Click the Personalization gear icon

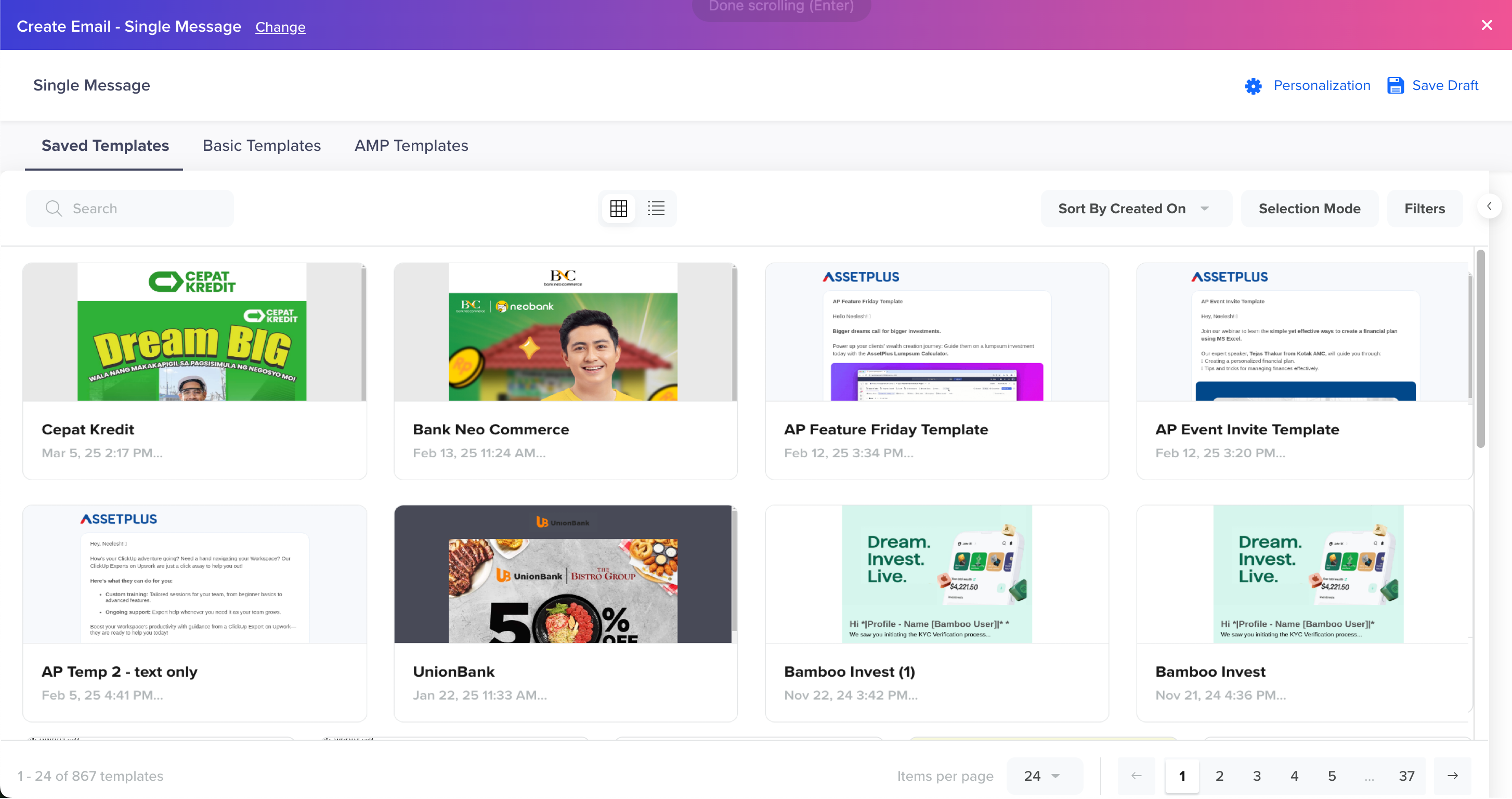(x=1253, y=86)
